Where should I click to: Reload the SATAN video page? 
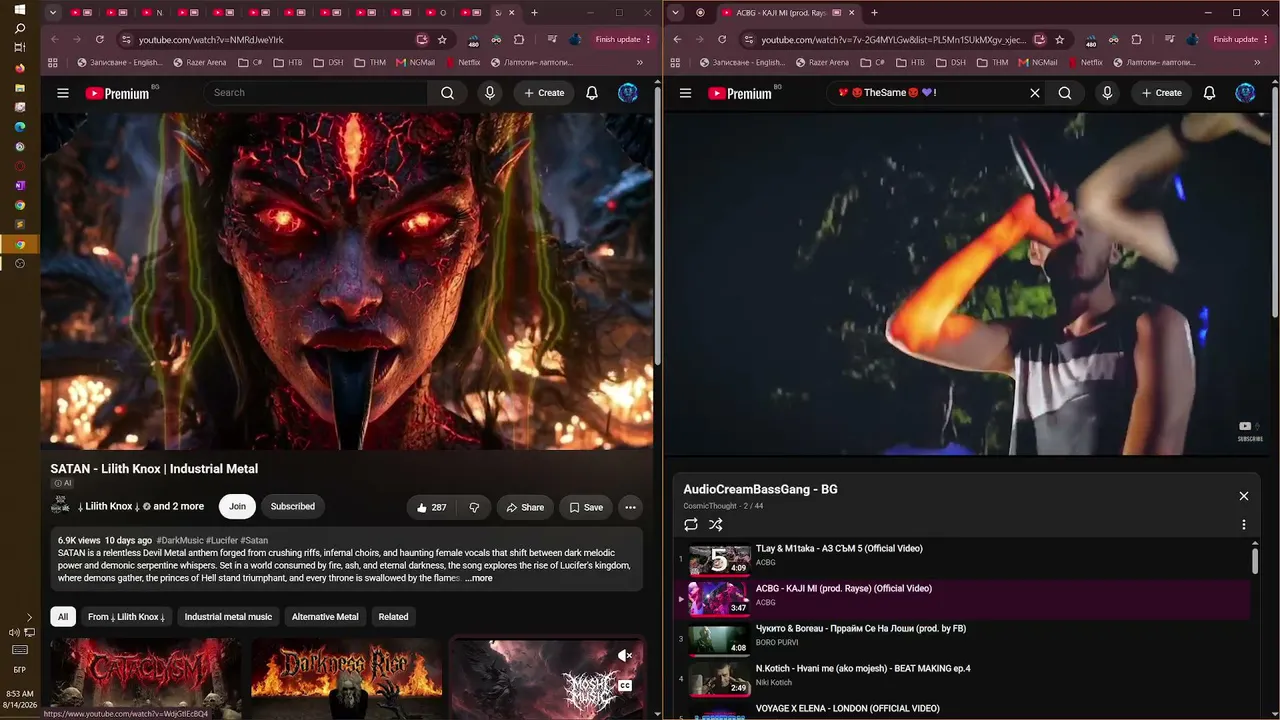[x=100, y=39]
